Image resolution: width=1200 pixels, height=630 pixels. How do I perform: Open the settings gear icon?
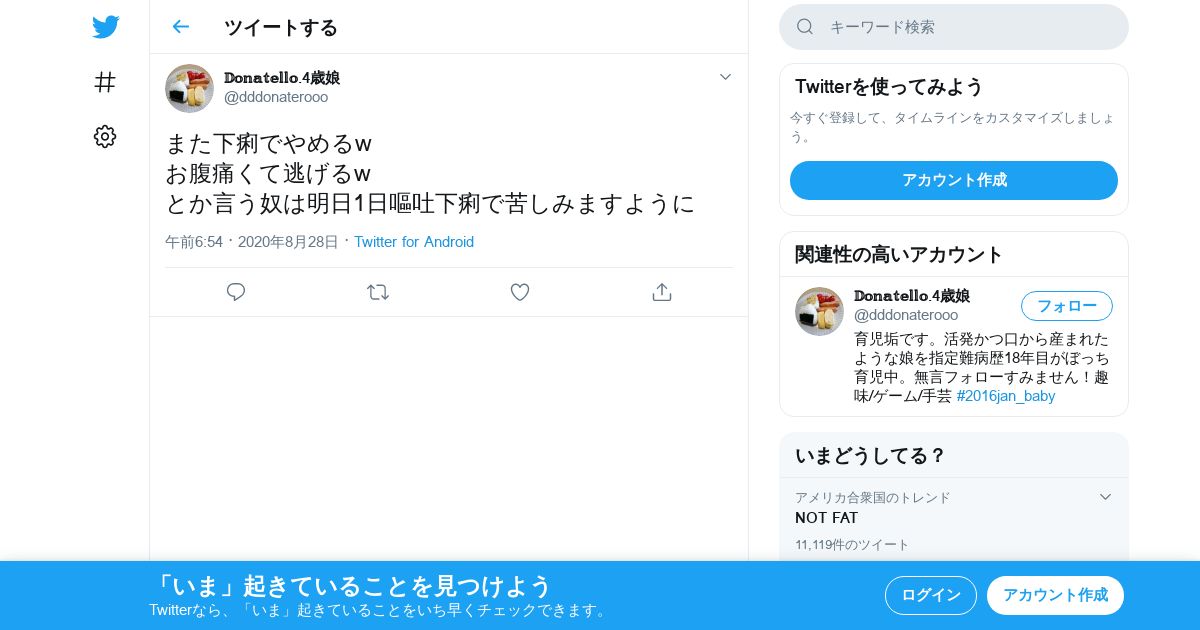(105, 137)
